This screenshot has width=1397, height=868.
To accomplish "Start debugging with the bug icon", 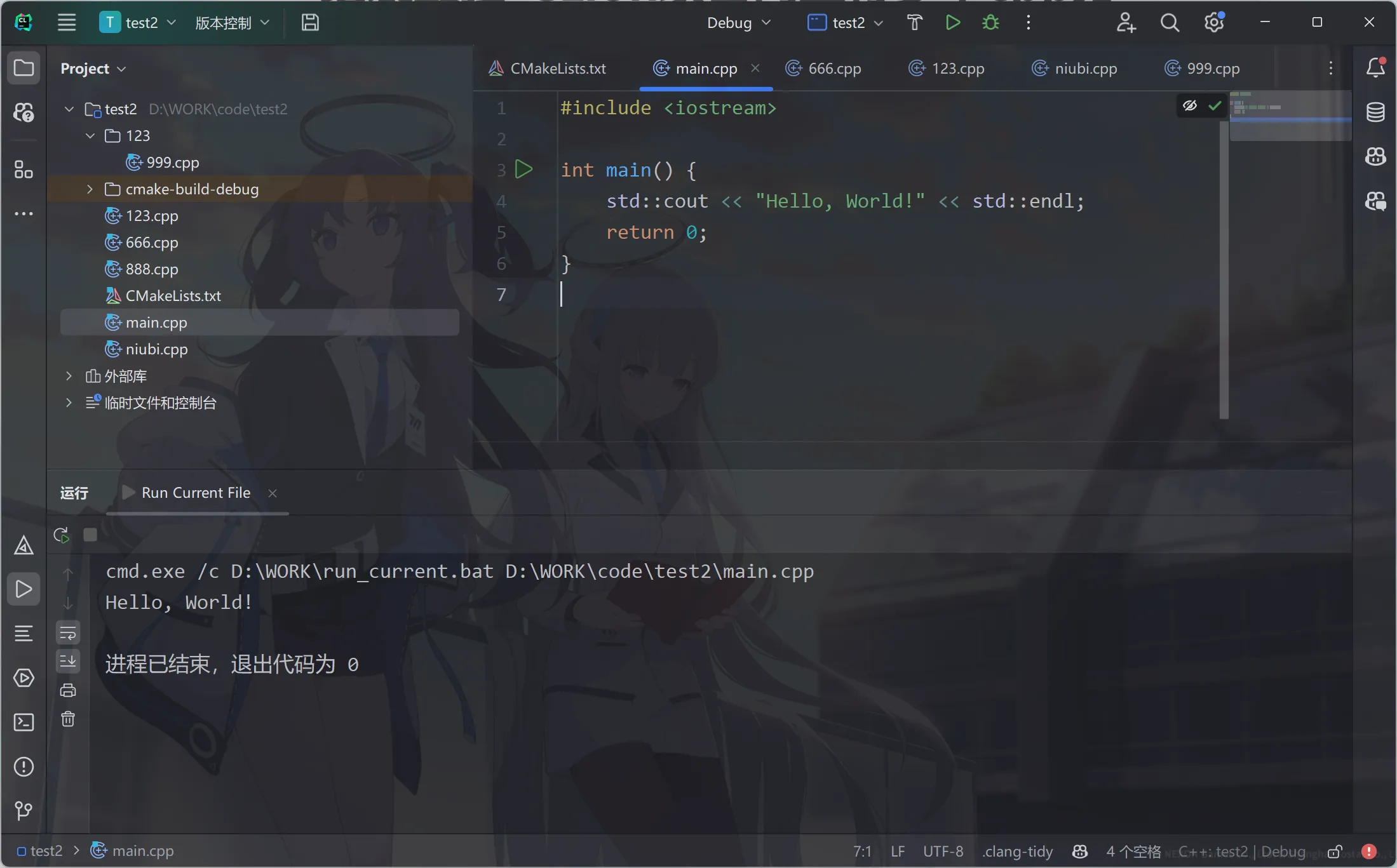I will click(990, 23).
